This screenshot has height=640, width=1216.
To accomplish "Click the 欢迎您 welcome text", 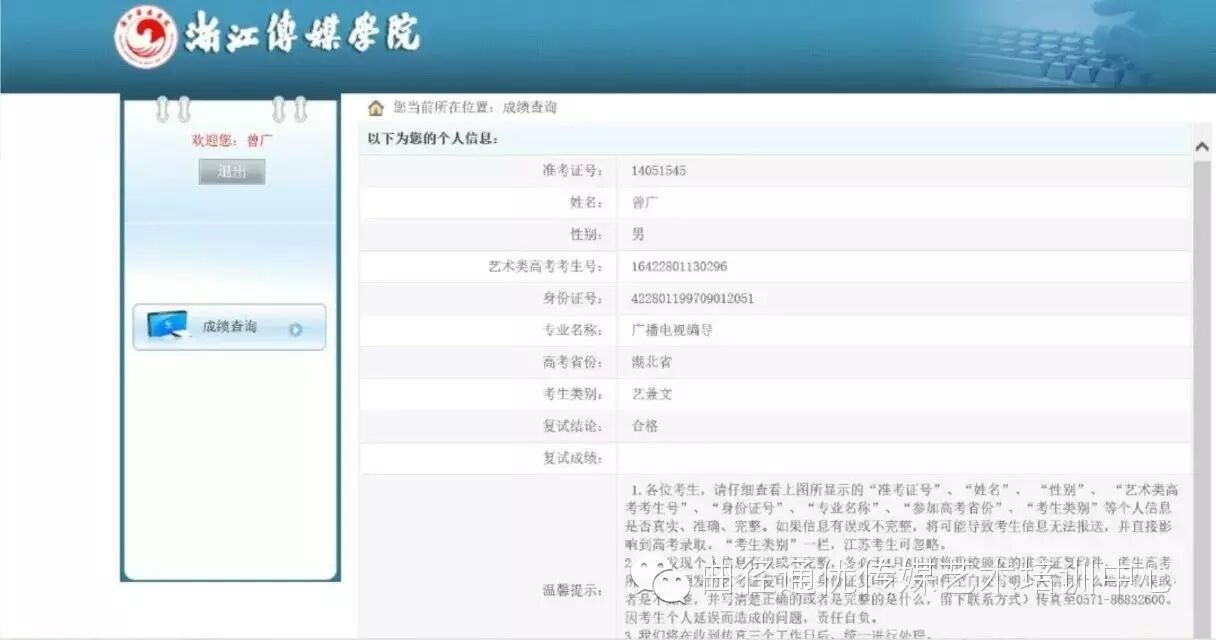I will pyautogui.click(x=232, y=140).
